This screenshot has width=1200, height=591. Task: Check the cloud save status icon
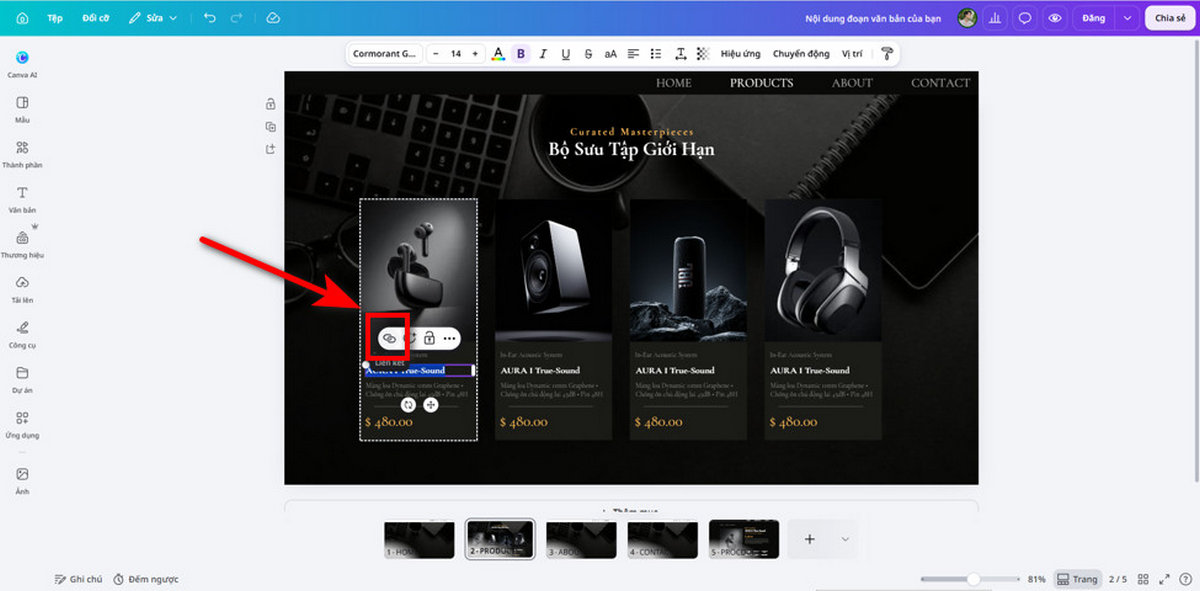(x=273, y=18)
